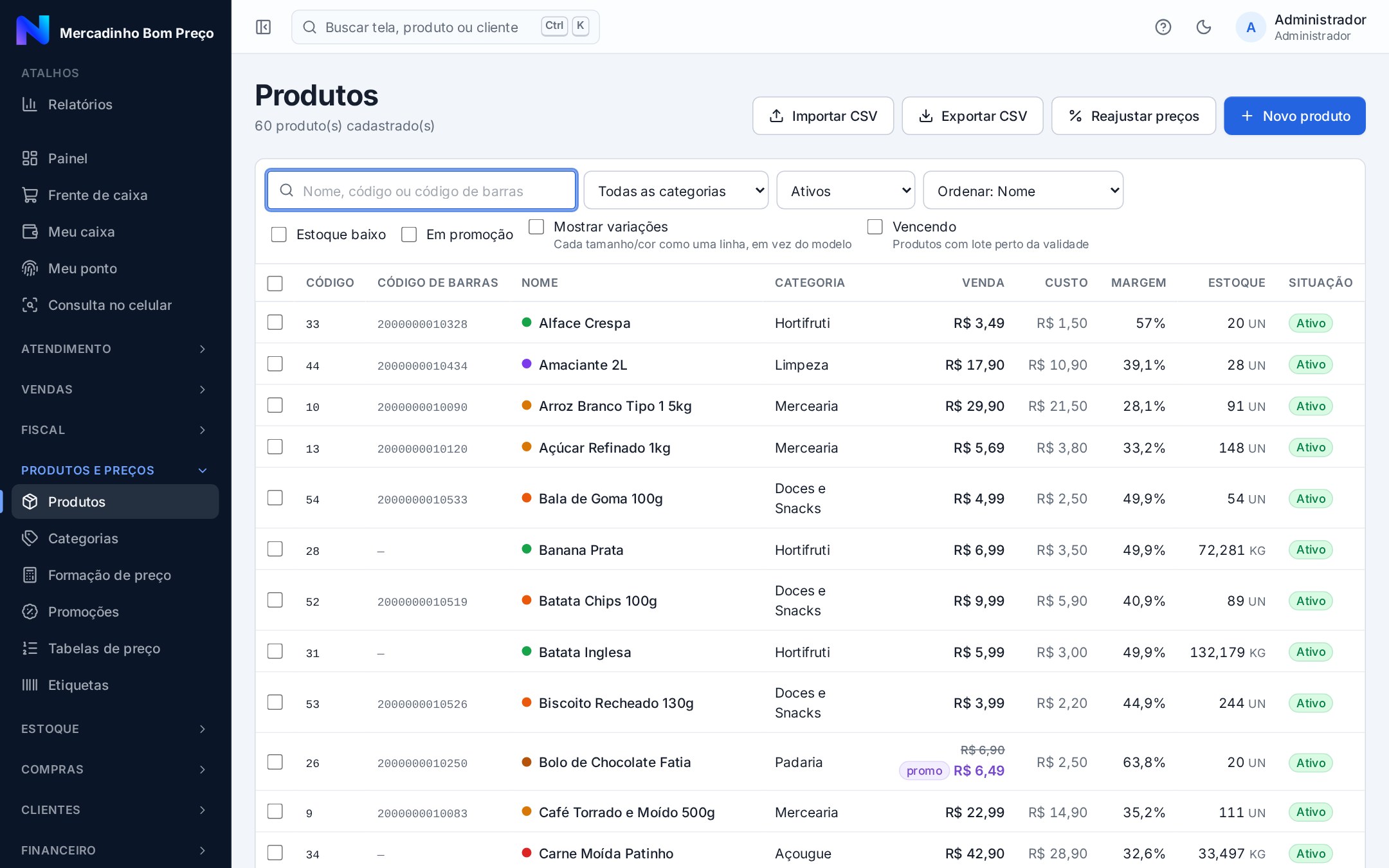Image resolution: width=1389 pixels, height=868 pixels.
Task: Expand the ESTOQUE sidebar section
Action: click(115, 728)
